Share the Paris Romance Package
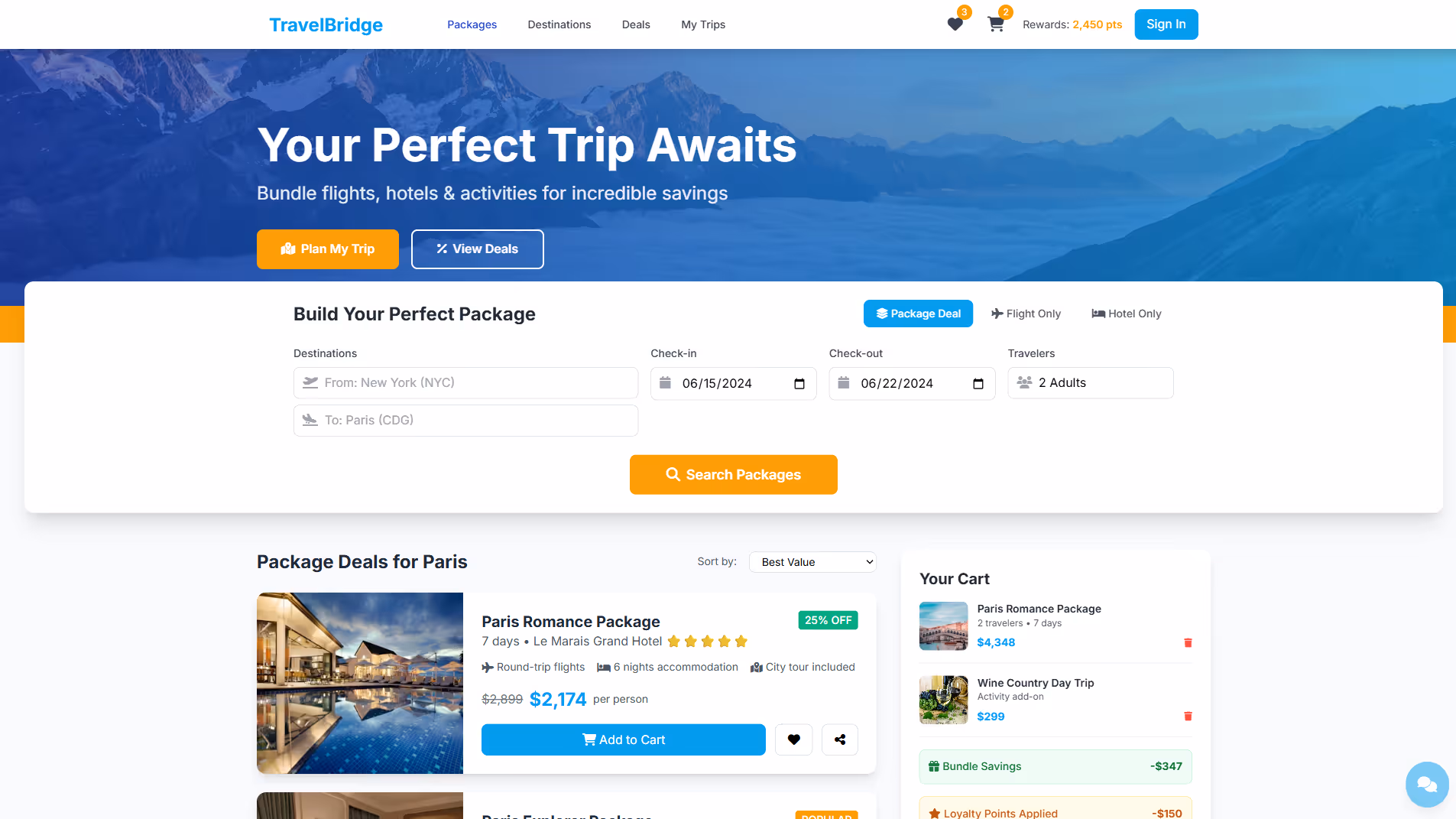 pos(840,739)
